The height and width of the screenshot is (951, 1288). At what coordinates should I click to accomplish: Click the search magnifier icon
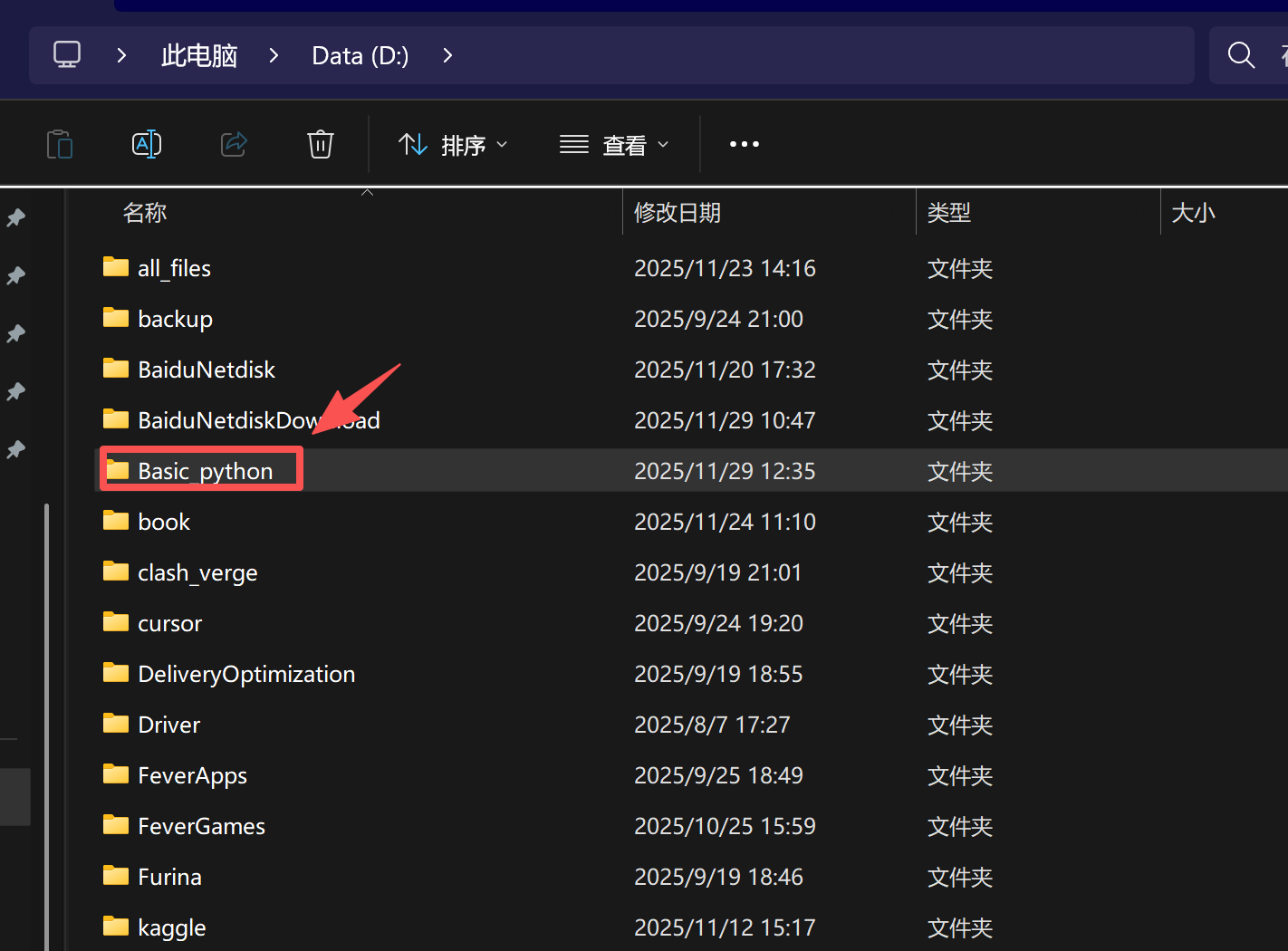click(1241, 55)
